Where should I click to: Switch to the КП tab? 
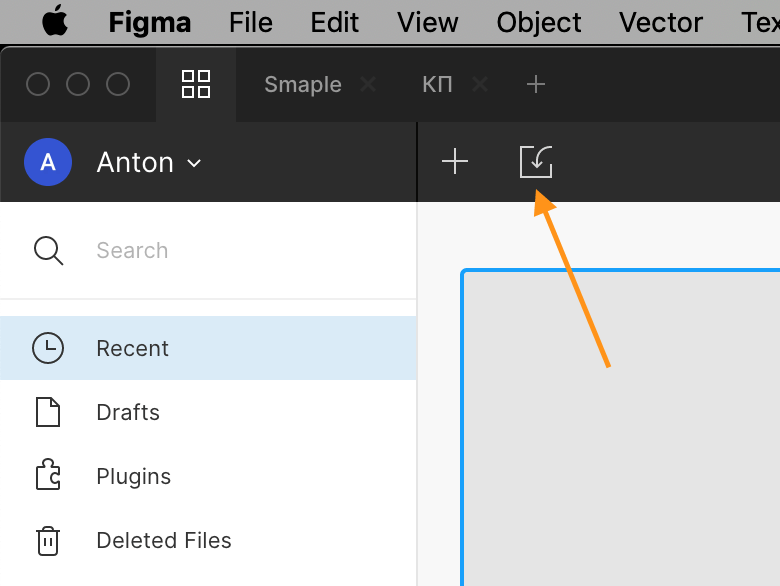click(437, 84)
